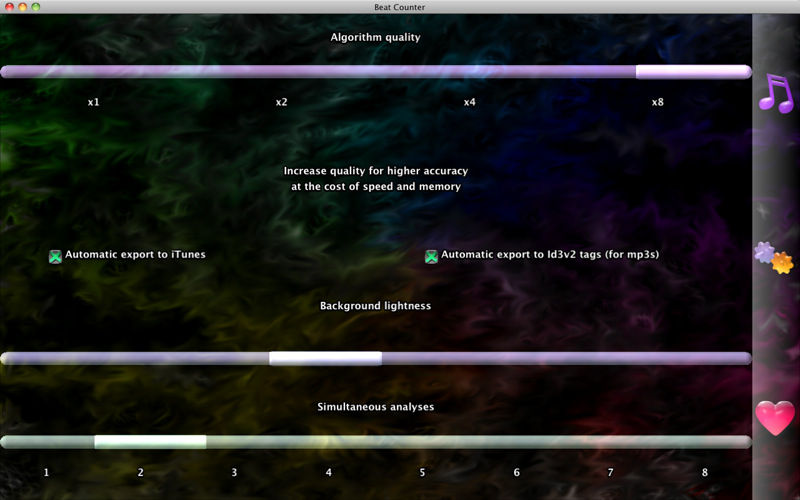Click the pink heart sidebar icon
800x500 pixels.
tap(775, 418)
